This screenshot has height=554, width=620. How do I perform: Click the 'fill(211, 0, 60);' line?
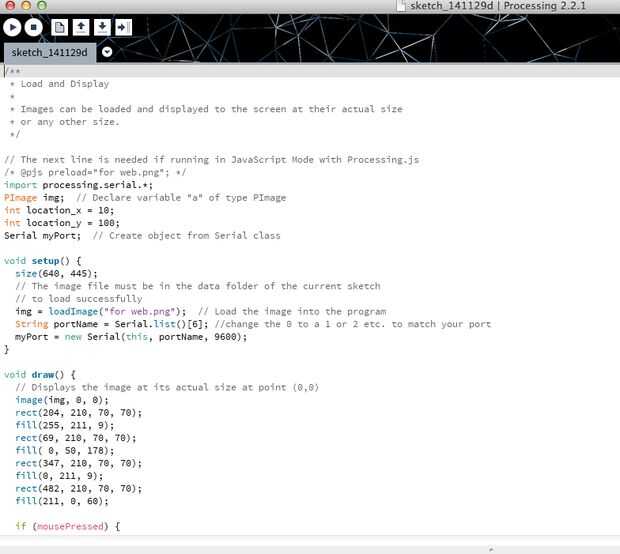tap(62, 501)
